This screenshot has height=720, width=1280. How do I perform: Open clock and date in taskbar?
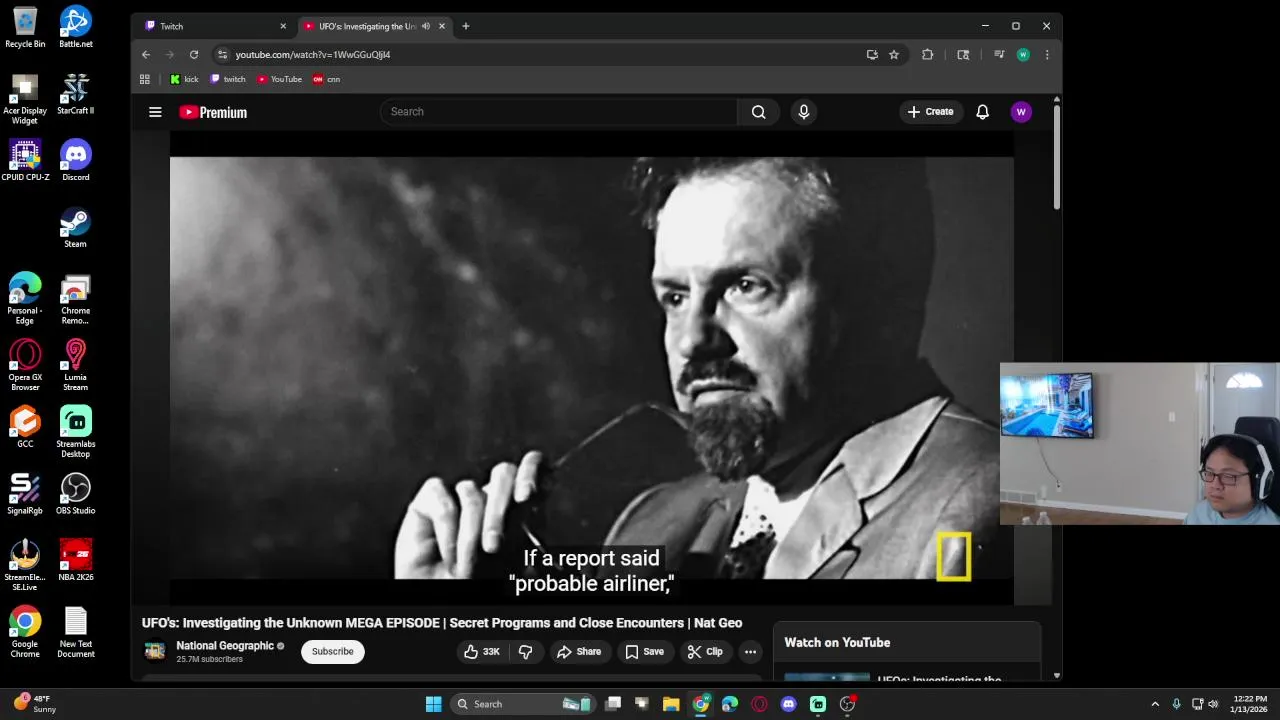1250,704
